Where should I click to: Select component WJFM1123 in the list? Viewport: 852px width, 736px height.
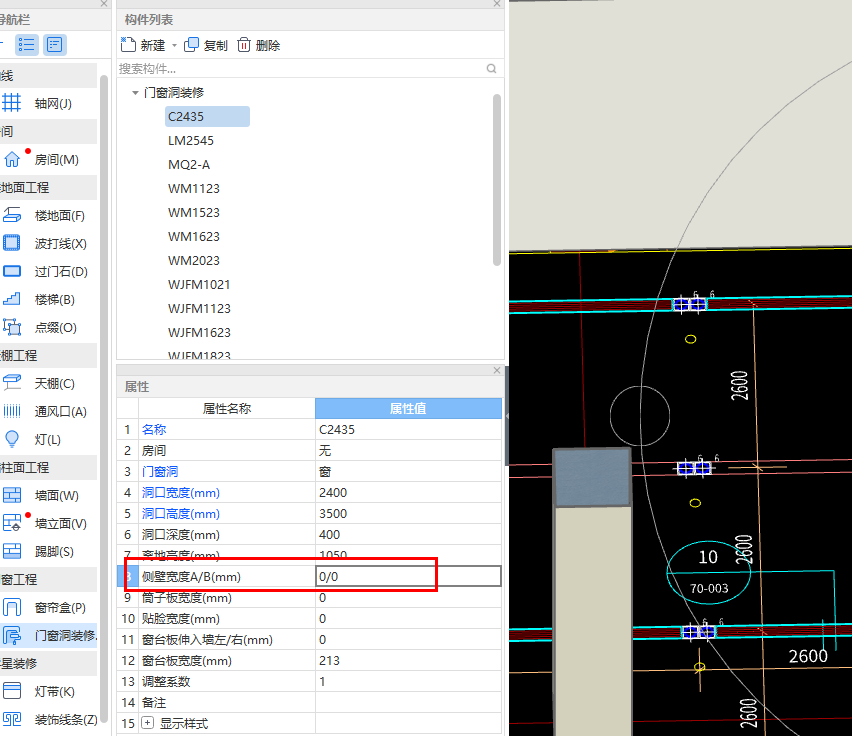click(x=199, y=308)
